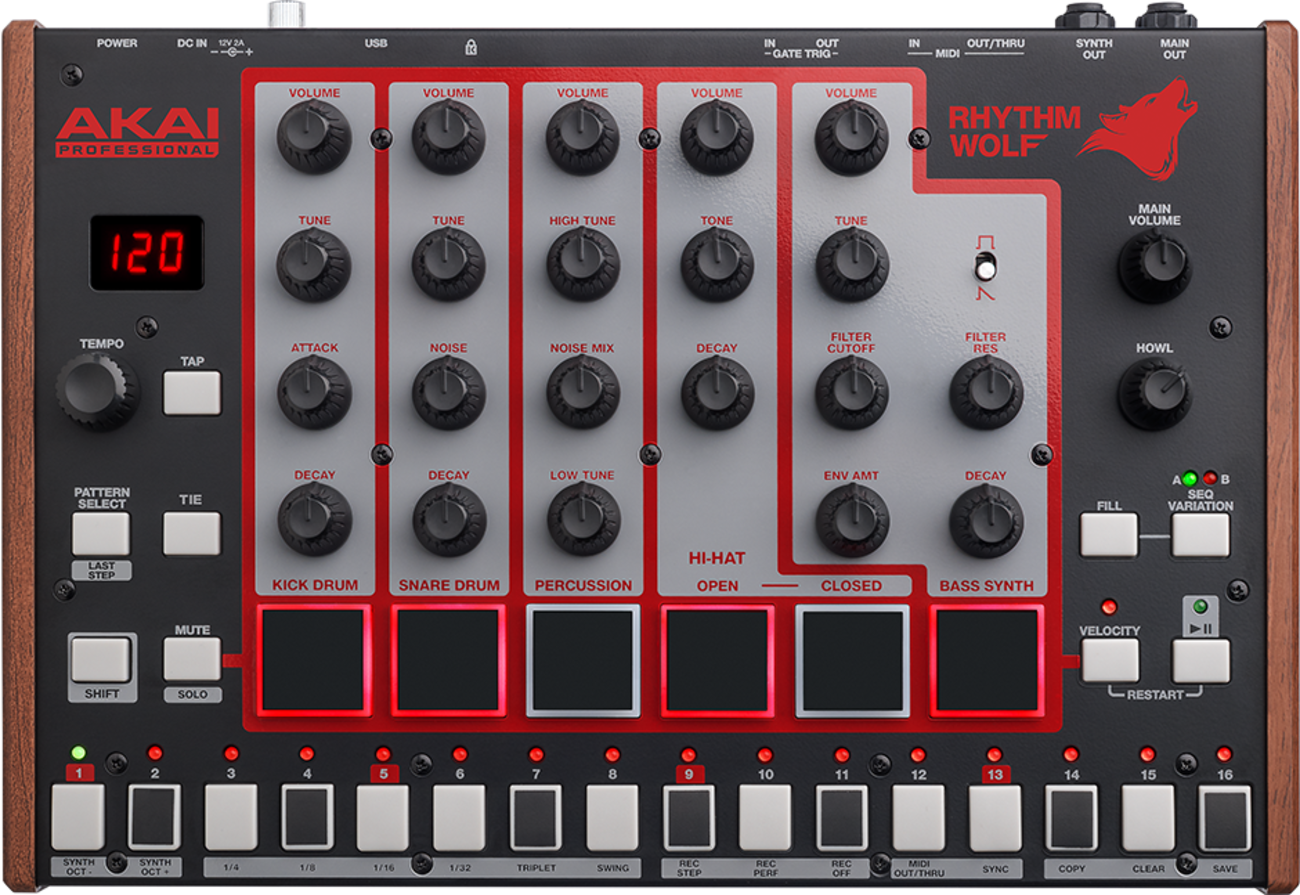Screen dimensions: 1300x895
Task: Trigger the Bass Synth pad
Action: [987, 660]
